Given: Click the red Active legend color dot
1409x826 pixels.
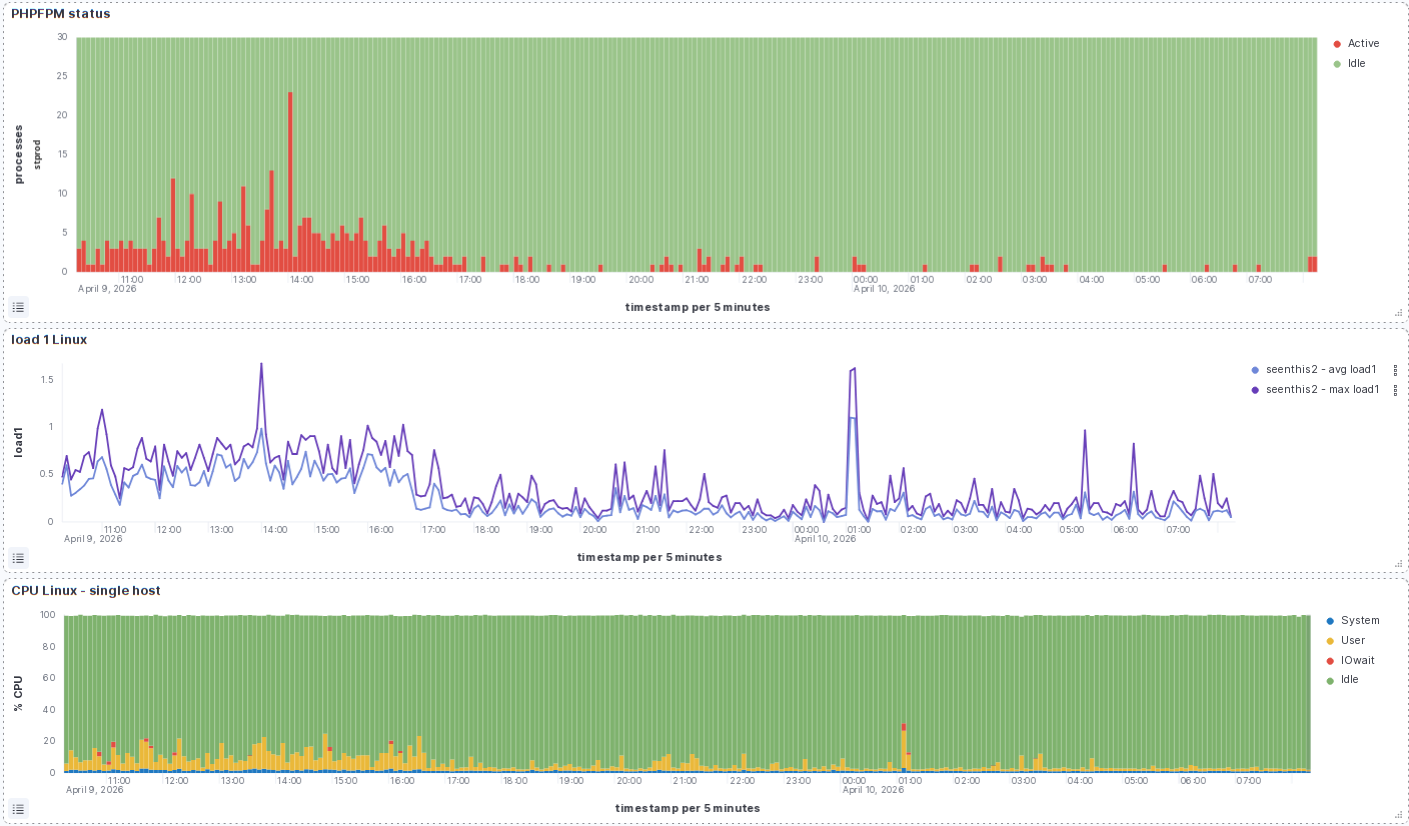Looking at the screenshot, I should [x=1337, y=44].
